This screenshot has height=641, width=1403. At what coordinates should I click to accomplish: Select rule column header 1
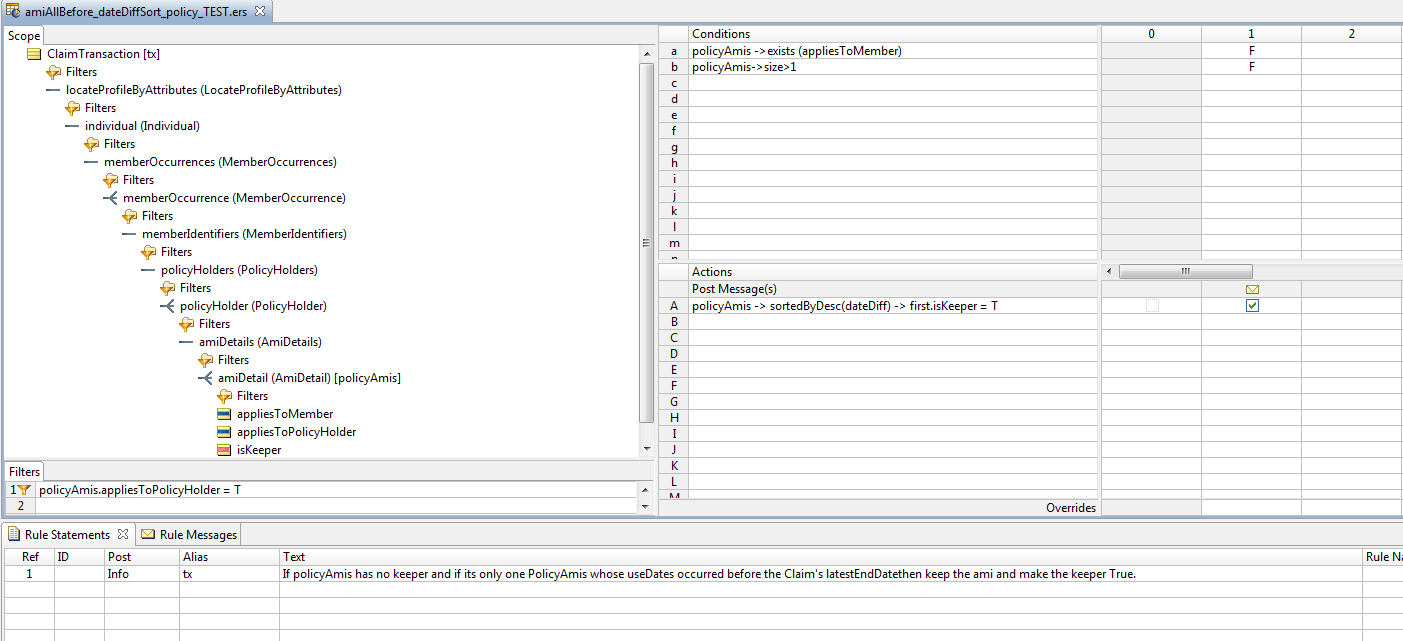[1251, 34]
